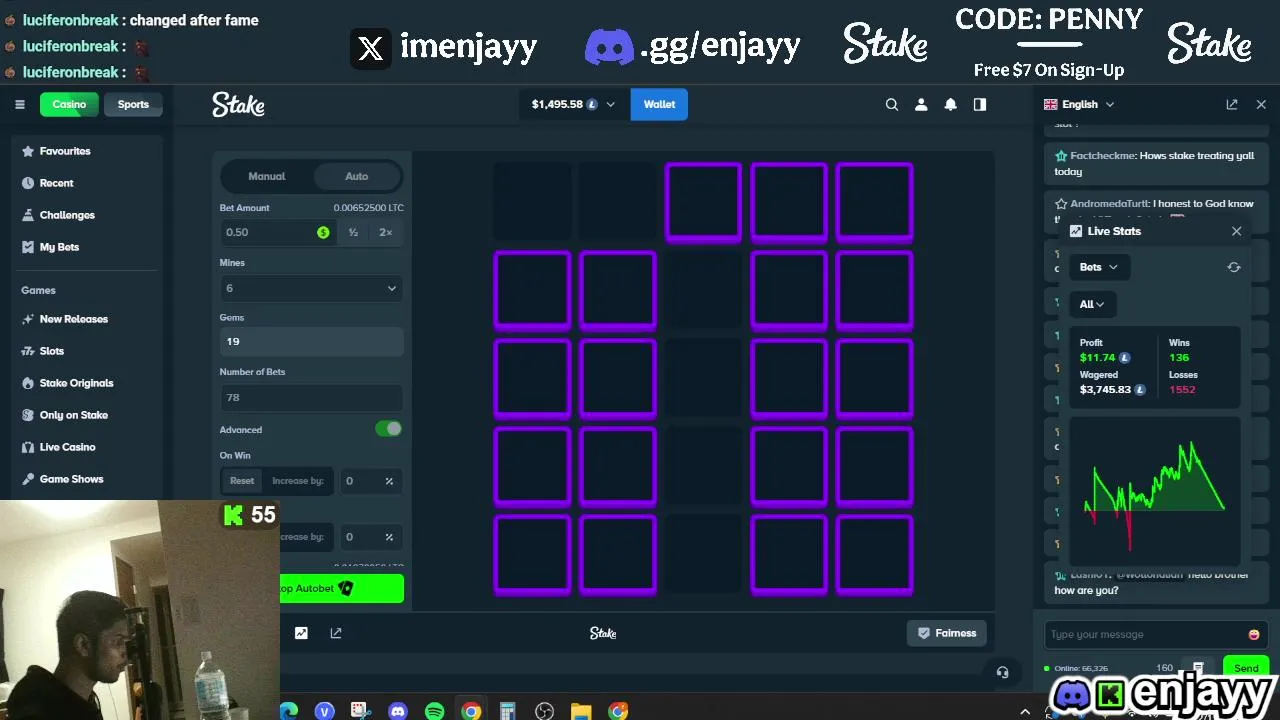Switch to the Auto tab
1280x720 pixels.
[357, 176]
